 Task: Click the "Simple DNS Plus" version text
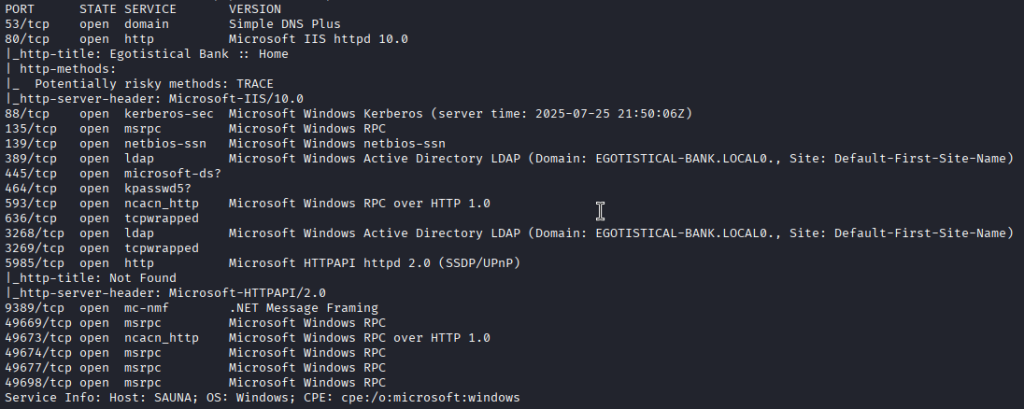pyautogui.click(x=284, y=22)
